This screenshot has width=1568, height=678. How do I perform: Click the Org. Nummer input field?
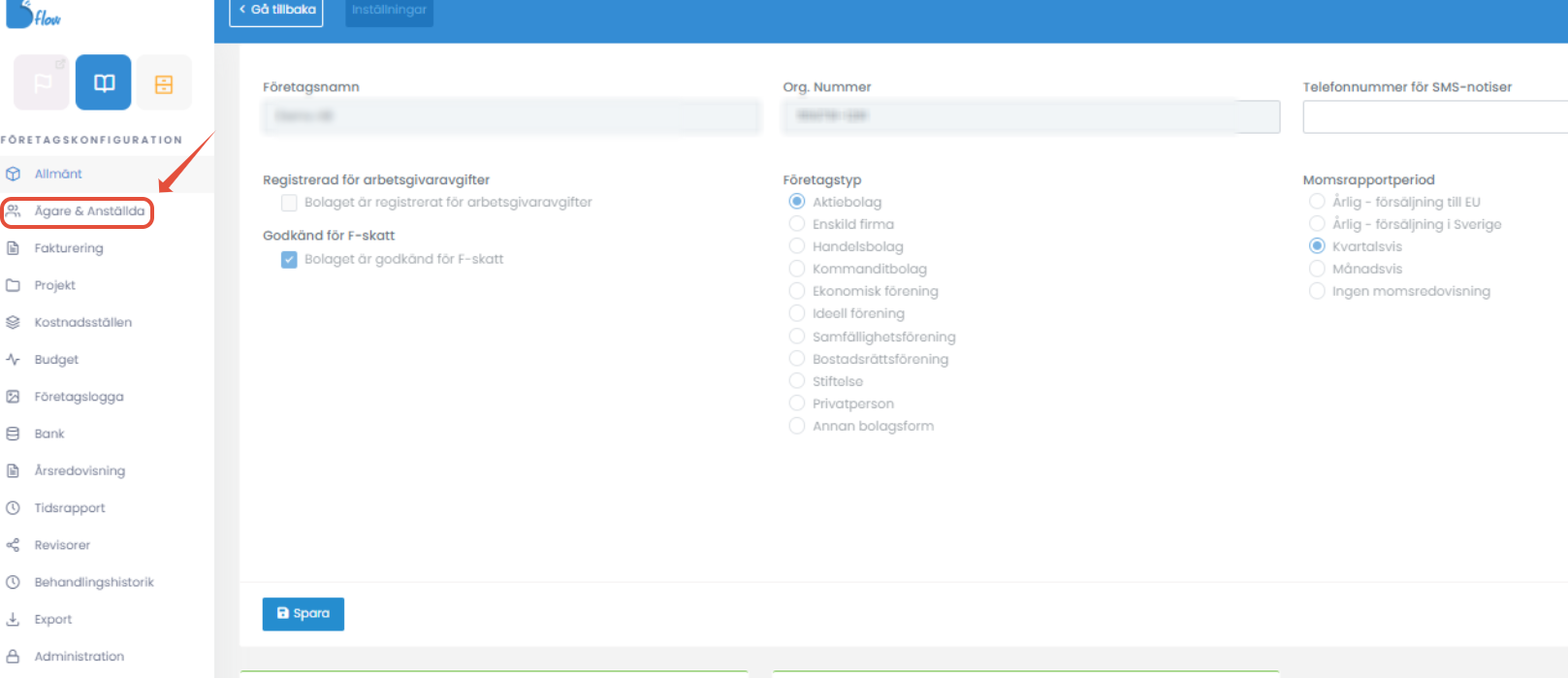click(x=1032, y=116)
